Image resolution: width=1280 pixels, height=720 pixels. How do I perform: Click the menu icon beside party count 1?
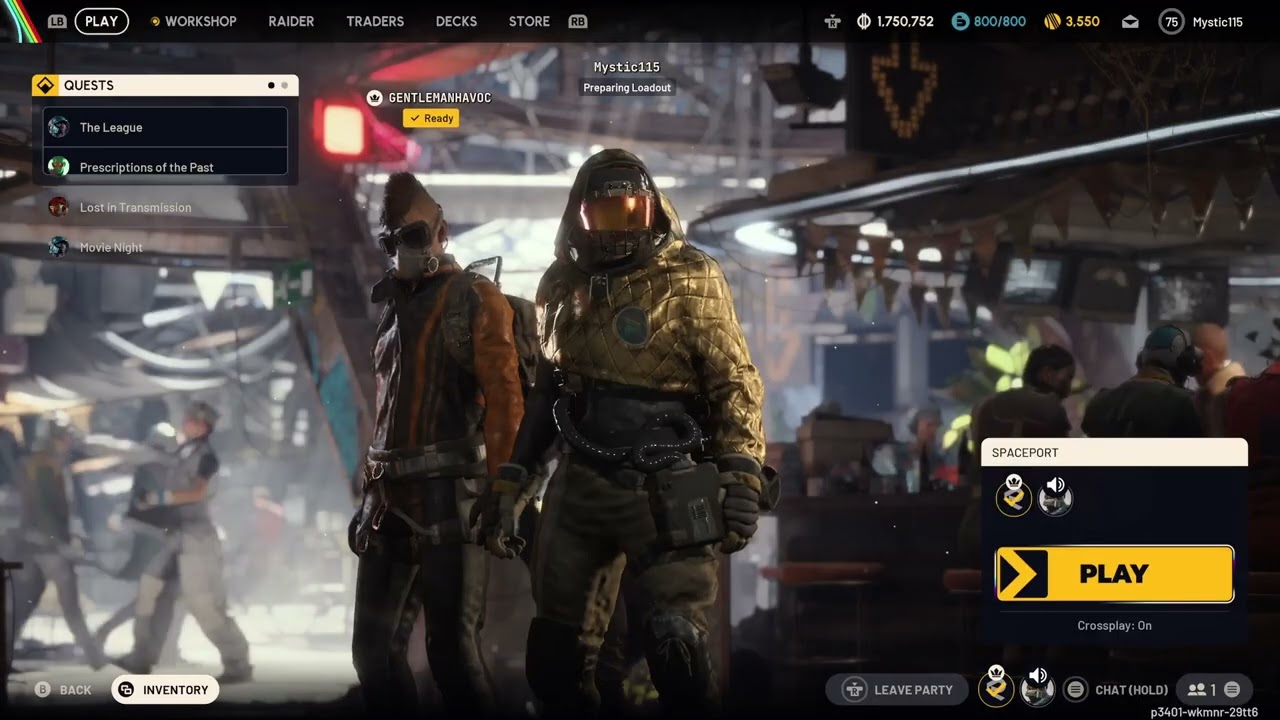(x=1232, y=689)
